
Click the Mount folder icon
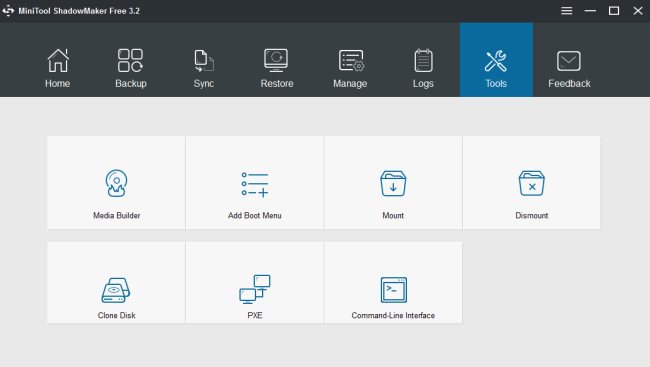[x=393, y=183]
